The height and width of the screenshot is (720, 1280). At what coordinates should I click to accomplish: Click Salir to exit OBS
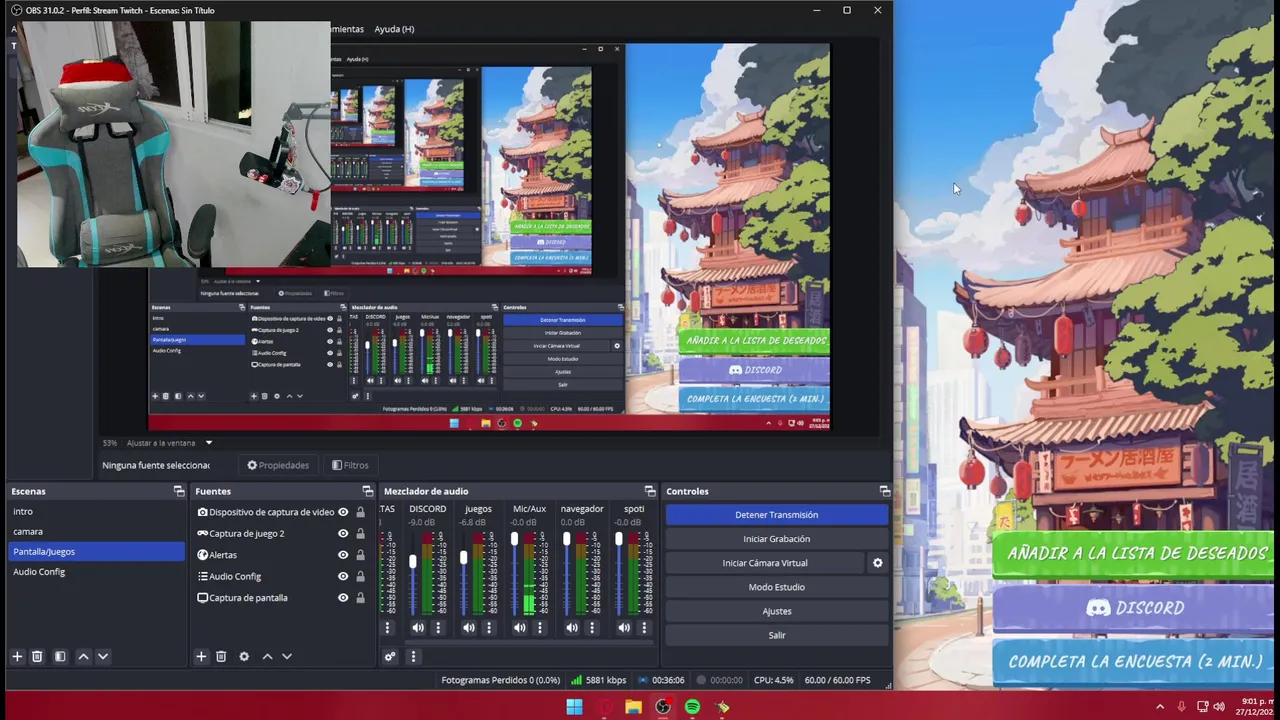point(777,635)
